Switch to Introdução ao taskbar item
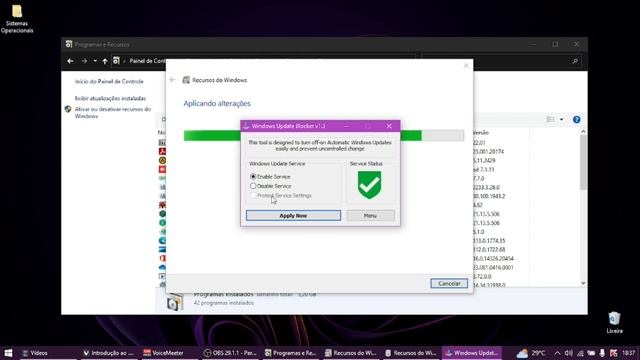 click(109, 353)
